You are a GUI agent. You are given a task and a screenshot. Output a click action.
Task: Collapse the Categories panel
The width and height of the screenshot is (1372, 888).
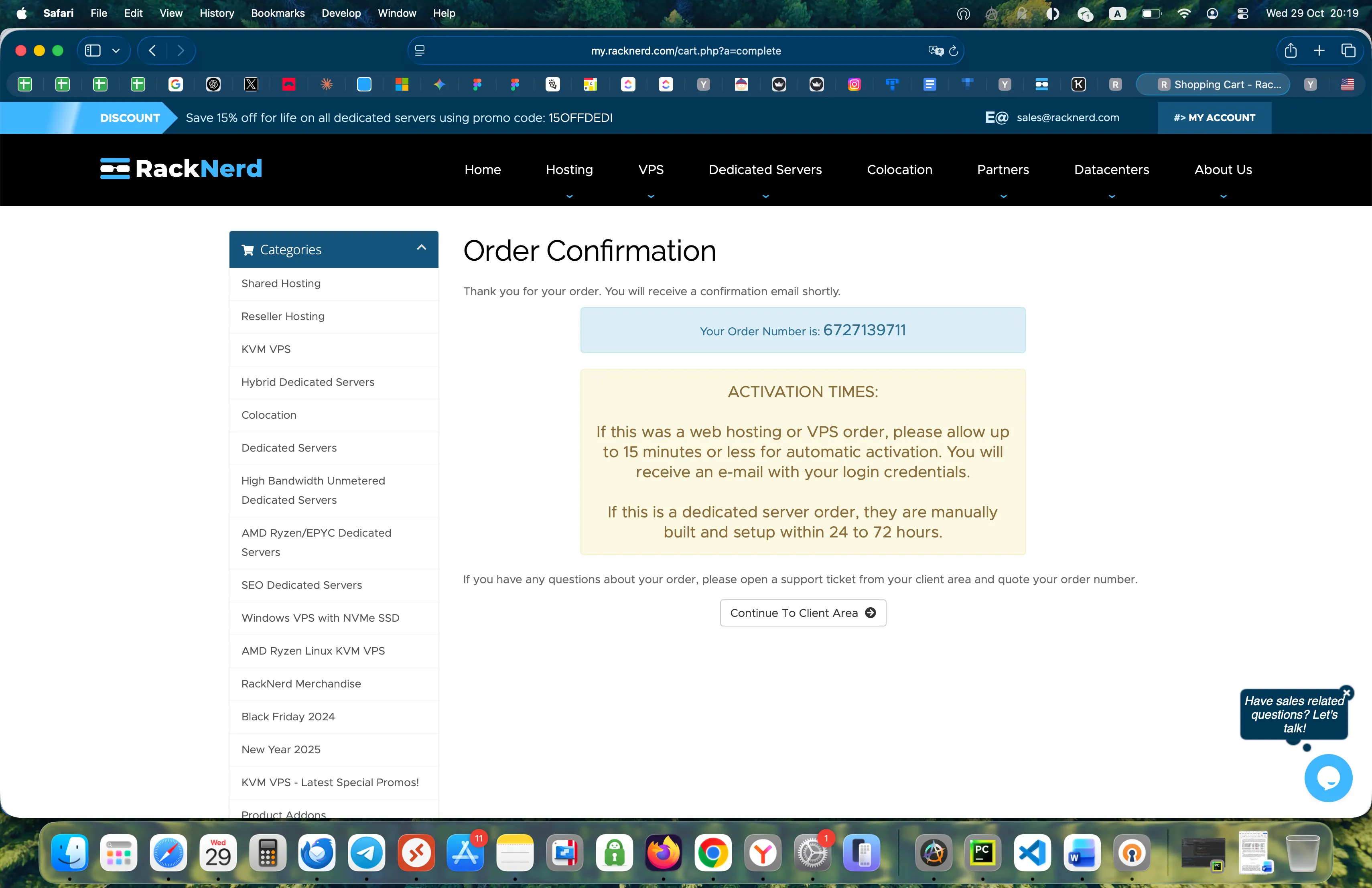click(x=421, y=248)
